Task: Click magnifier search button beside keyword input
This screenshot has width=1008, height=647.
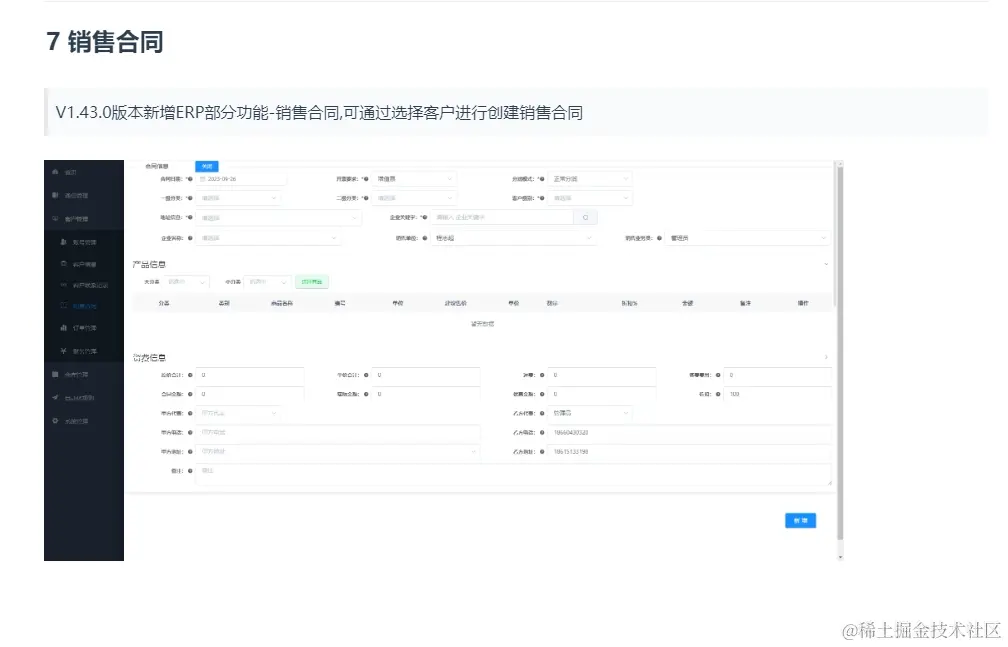Action: click(585, 217)
